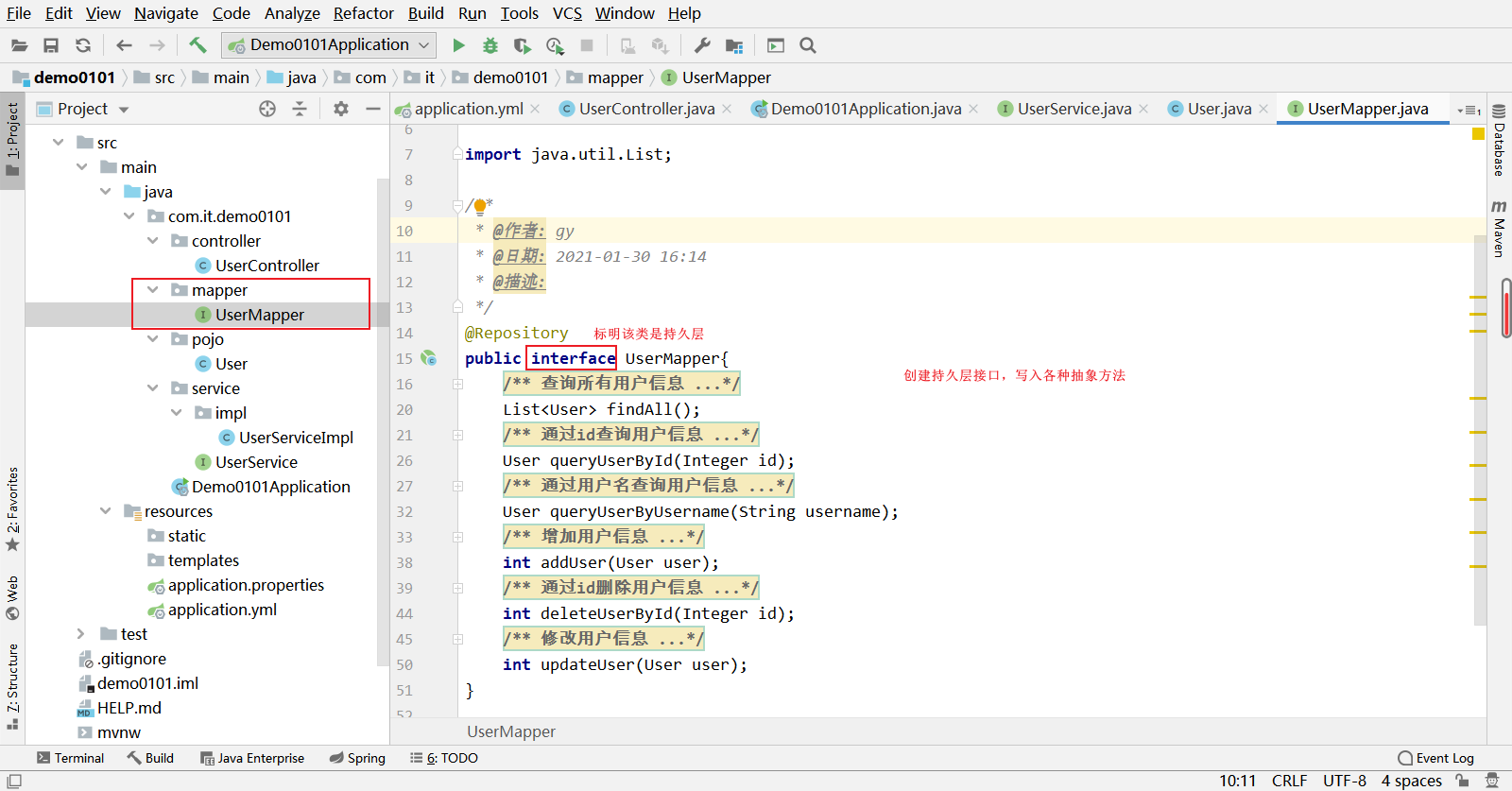Open the run configuration dropdown Demo0101Application
Image resolution: width=1512 pixels, height=791 pixels.
(x=329, y=44)
